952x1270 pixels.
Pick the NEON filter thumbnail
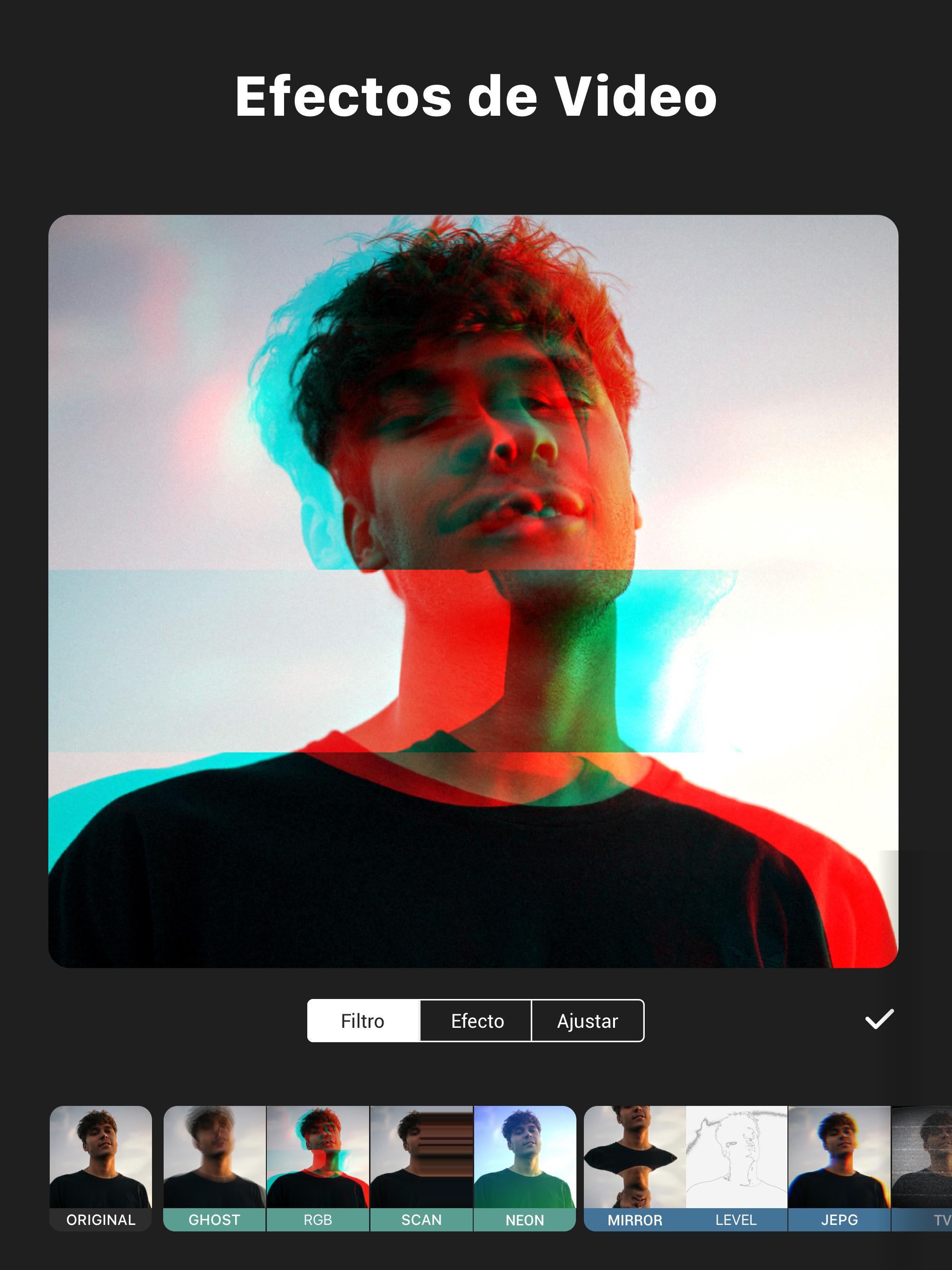[525, 1168]
